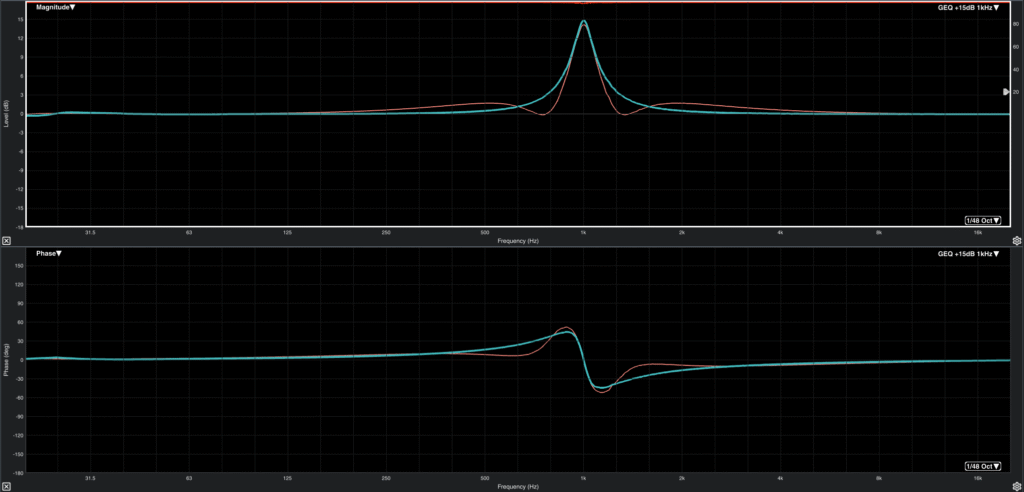This screenshot has width=1024, height=492.
Task: Close the Phase pane with its X icon
Action: point(5,487)
